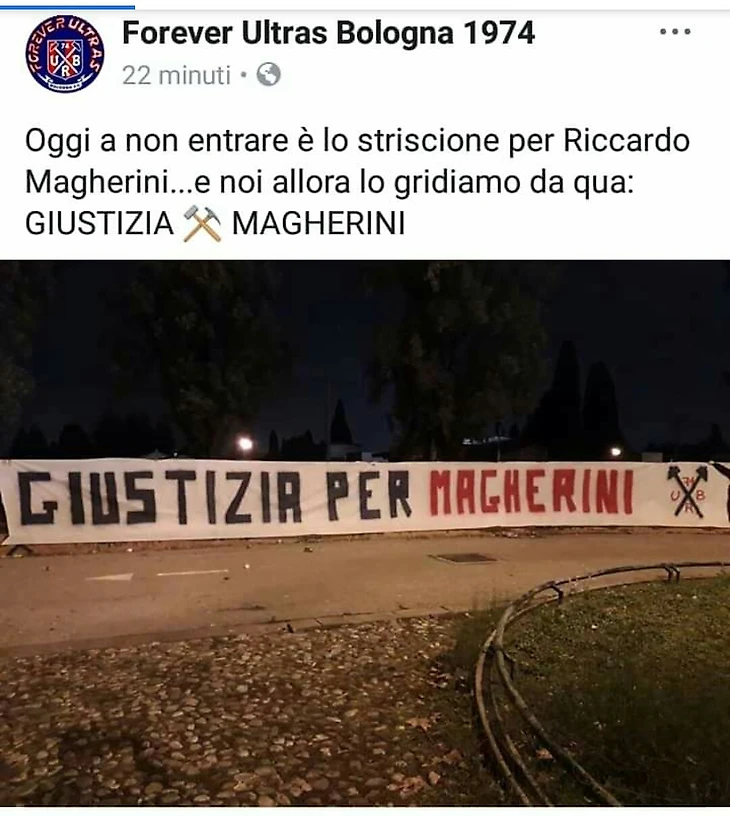
Task: Open the three-dots post options menu
Action: coord(675,31)
